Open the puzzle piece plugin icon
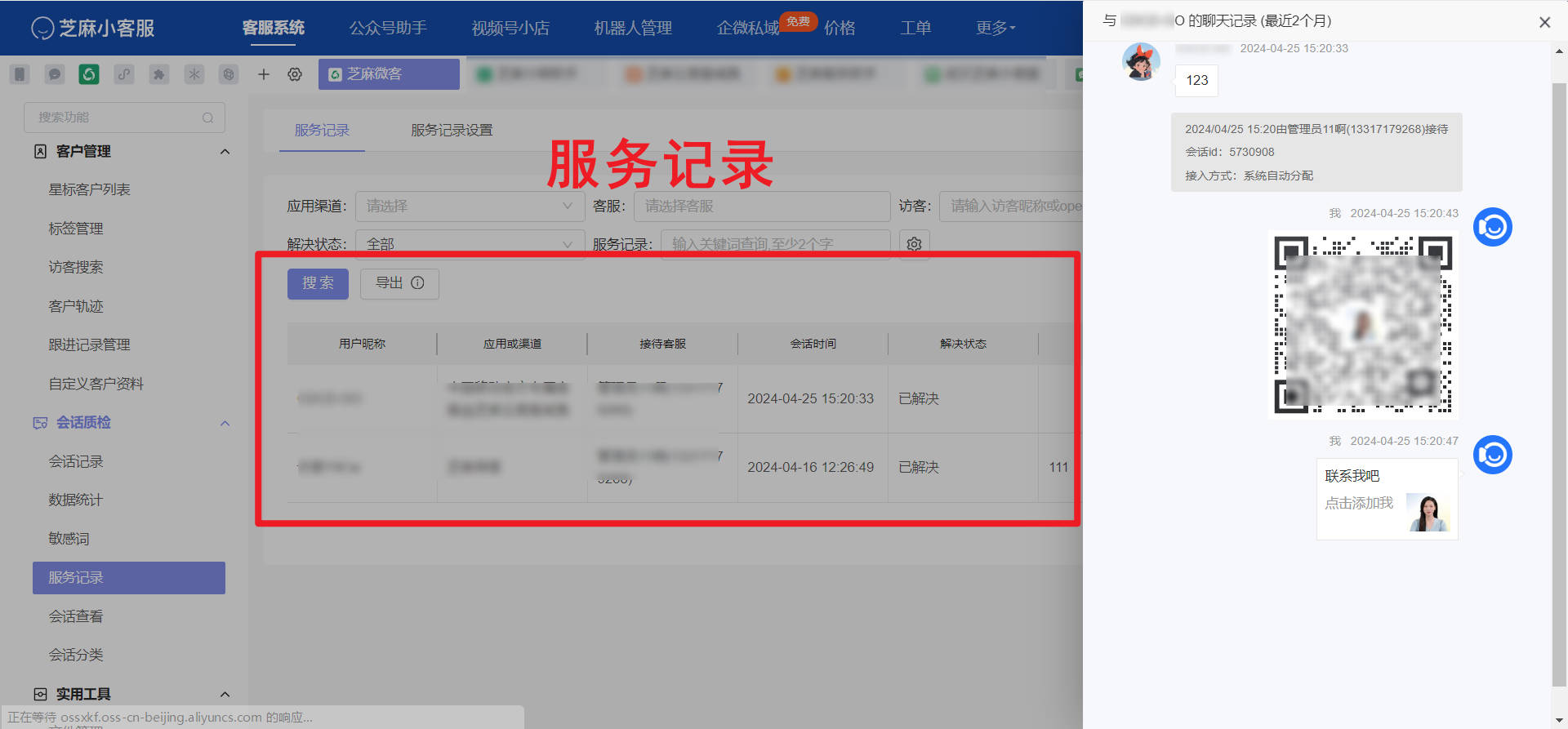 click(x=159, y=74)
